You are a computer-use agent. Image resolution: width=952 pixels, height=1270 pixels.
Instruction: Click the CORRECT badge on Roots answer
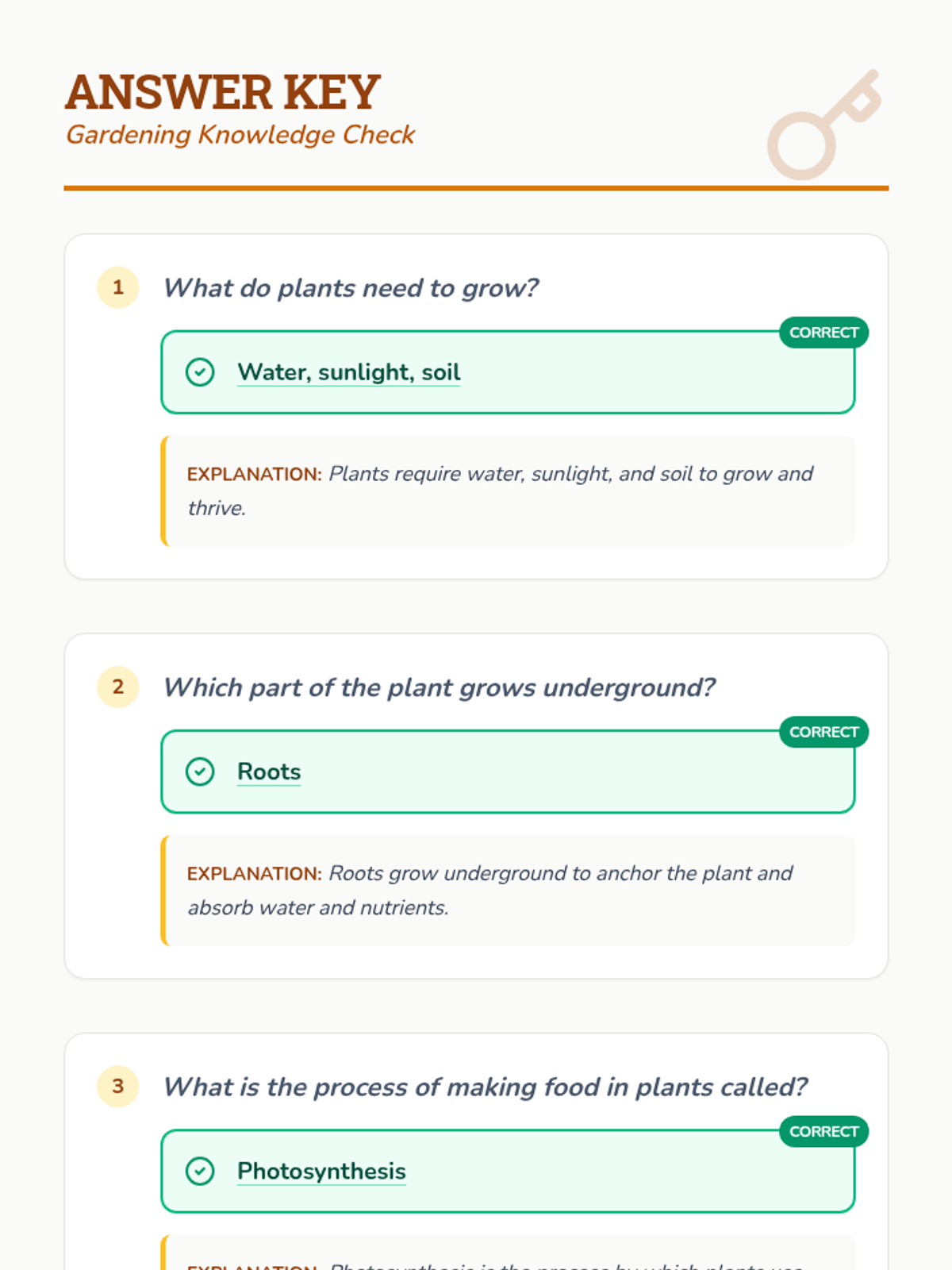(823, 732)
